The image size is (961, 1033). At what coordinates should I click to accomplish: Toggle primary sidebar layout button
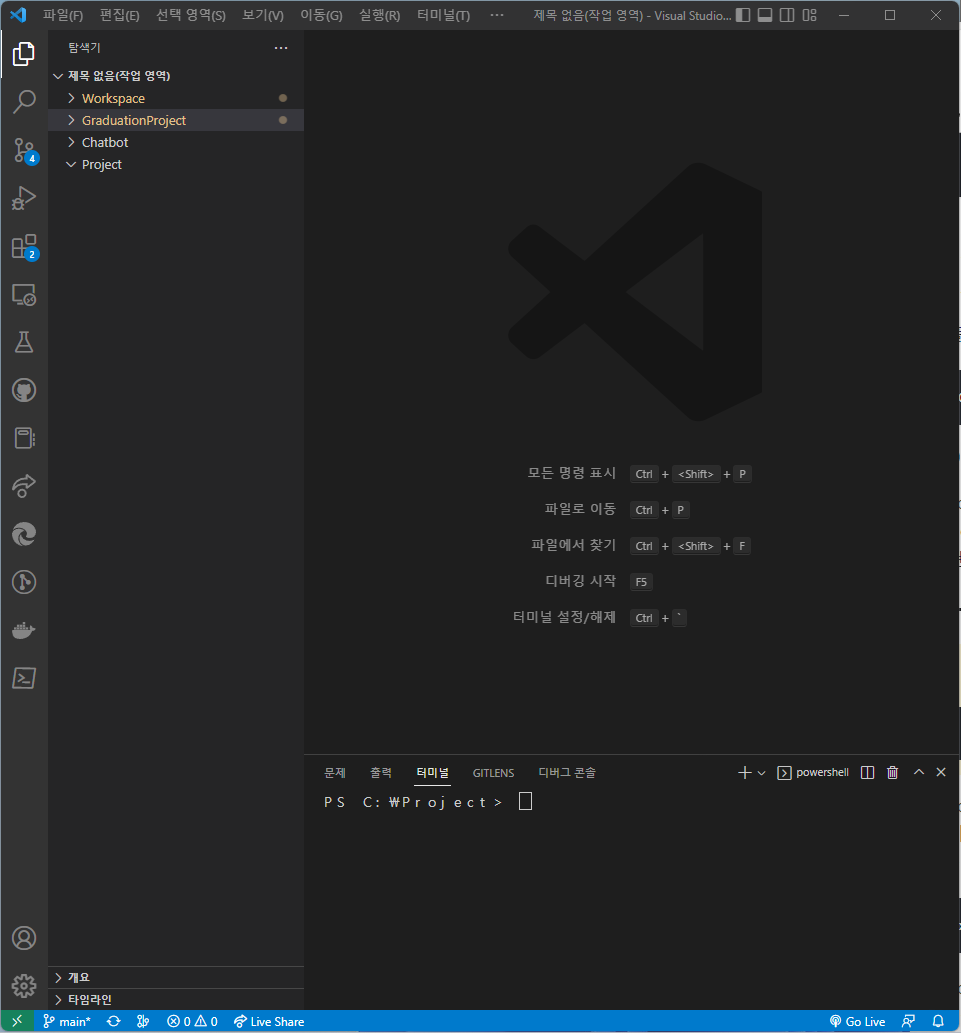pyautogui.click(x=743, y=15)
